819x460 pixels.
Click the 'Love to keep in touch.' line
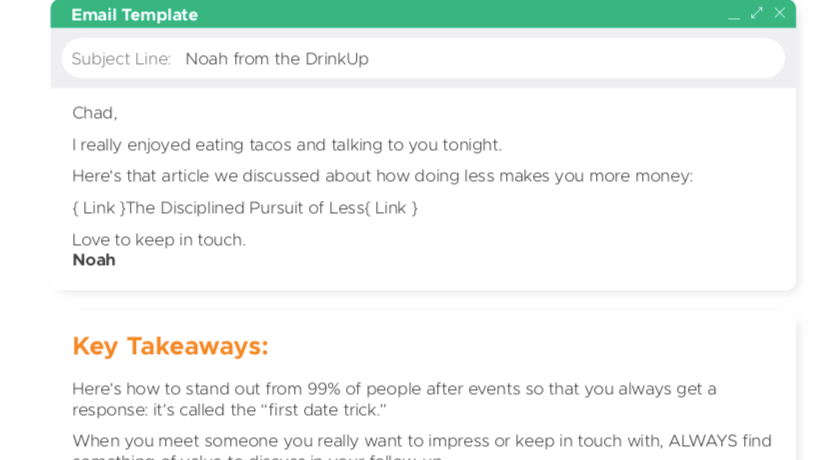[x=159, y=240]
